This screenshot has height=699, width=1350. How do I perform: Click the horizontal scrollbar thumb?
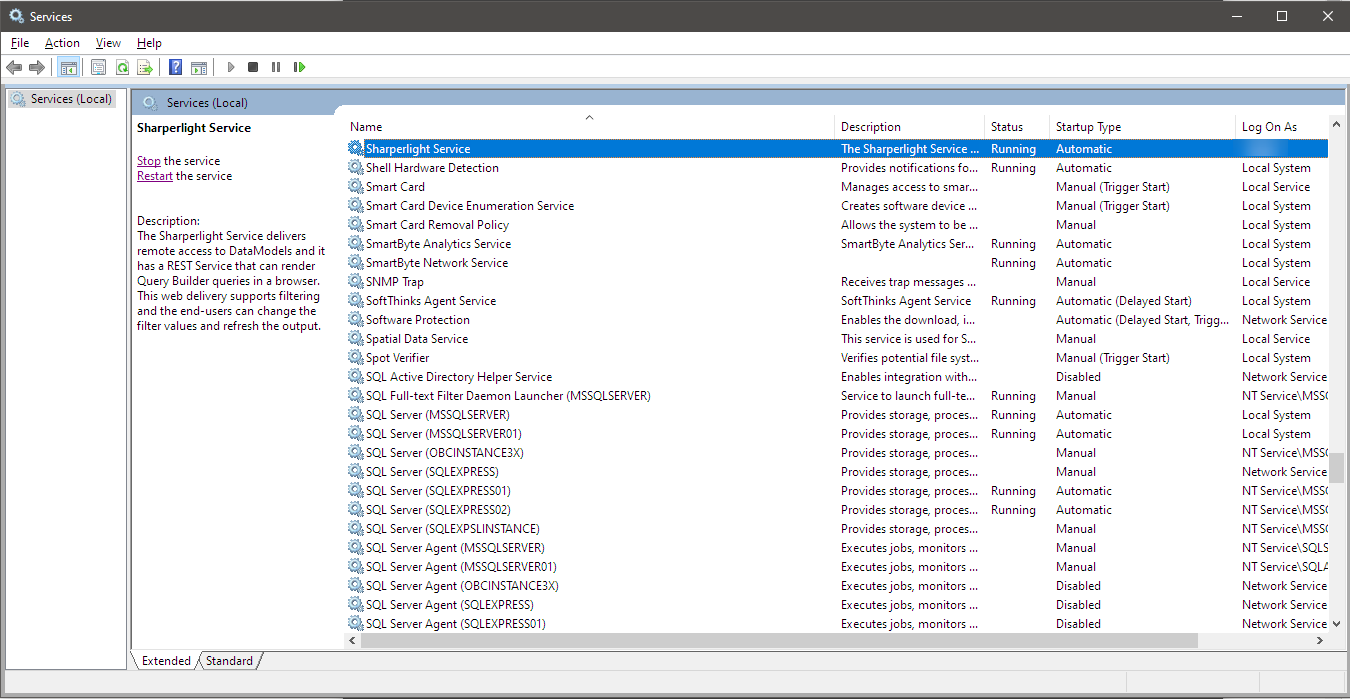pos(779,640)
